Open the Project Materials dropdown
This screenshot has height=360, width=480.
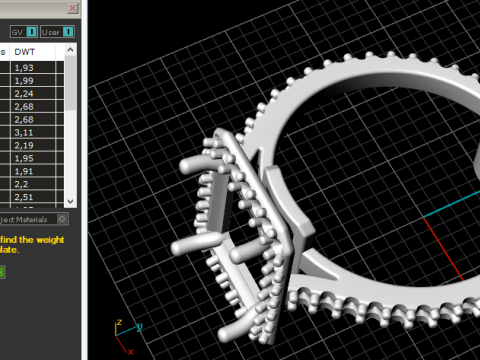(x=33, y=219)
